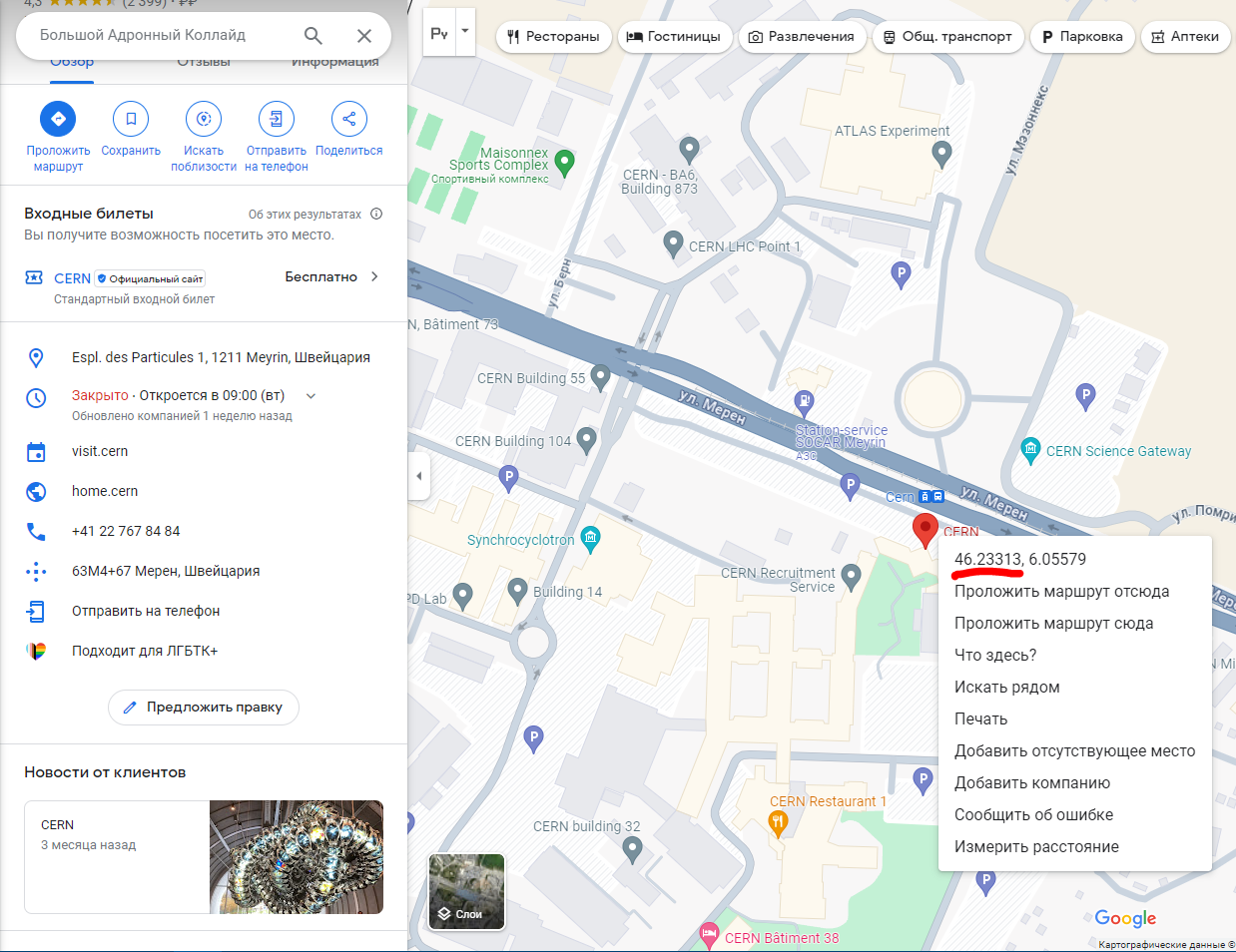Filter map by 'Рестораны' chip
Screen dimensions: 1236x952
point(553,37)
